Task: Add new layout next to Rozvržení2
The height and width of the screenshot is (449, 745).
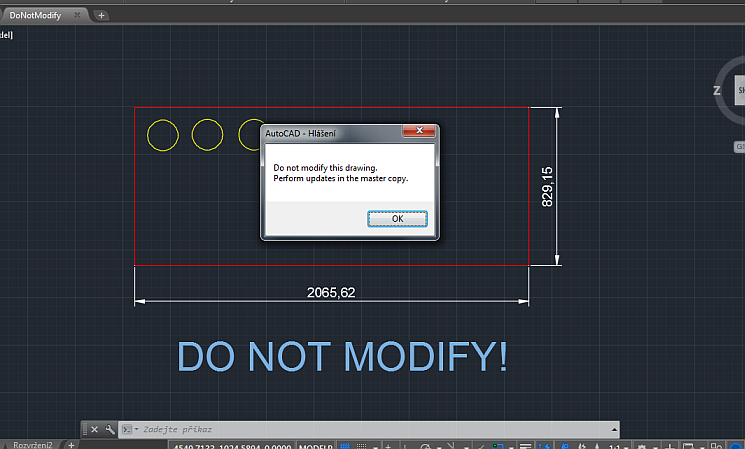Action: (71, 444)
